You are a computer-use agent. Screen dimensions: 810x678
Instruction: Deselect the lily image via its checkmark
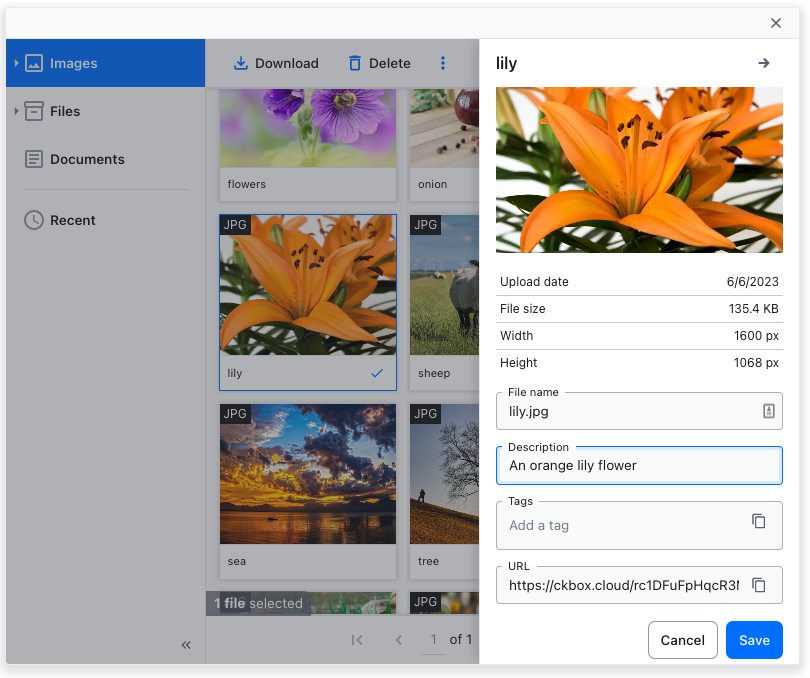pyautogui.click(x=377, y=372)
